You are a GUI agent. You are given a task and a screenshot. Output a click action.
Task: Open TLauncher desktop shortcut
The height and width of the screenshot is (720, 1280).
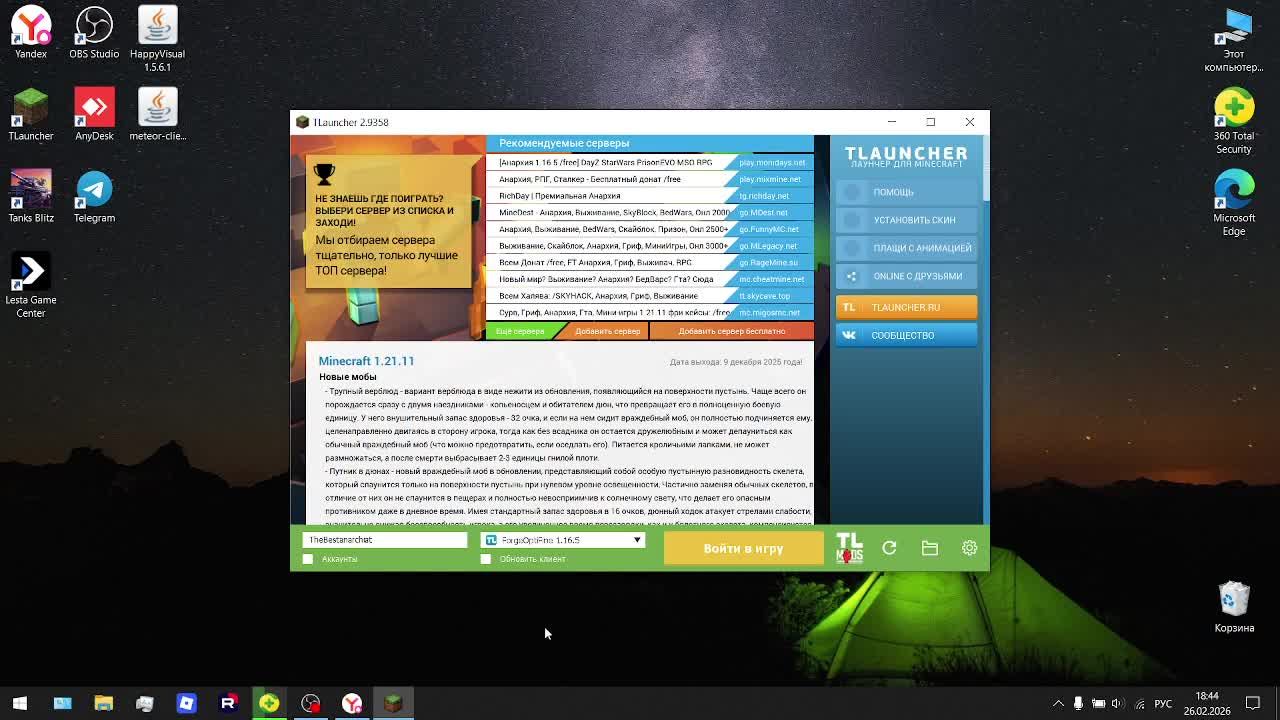[x=31, y=114]
